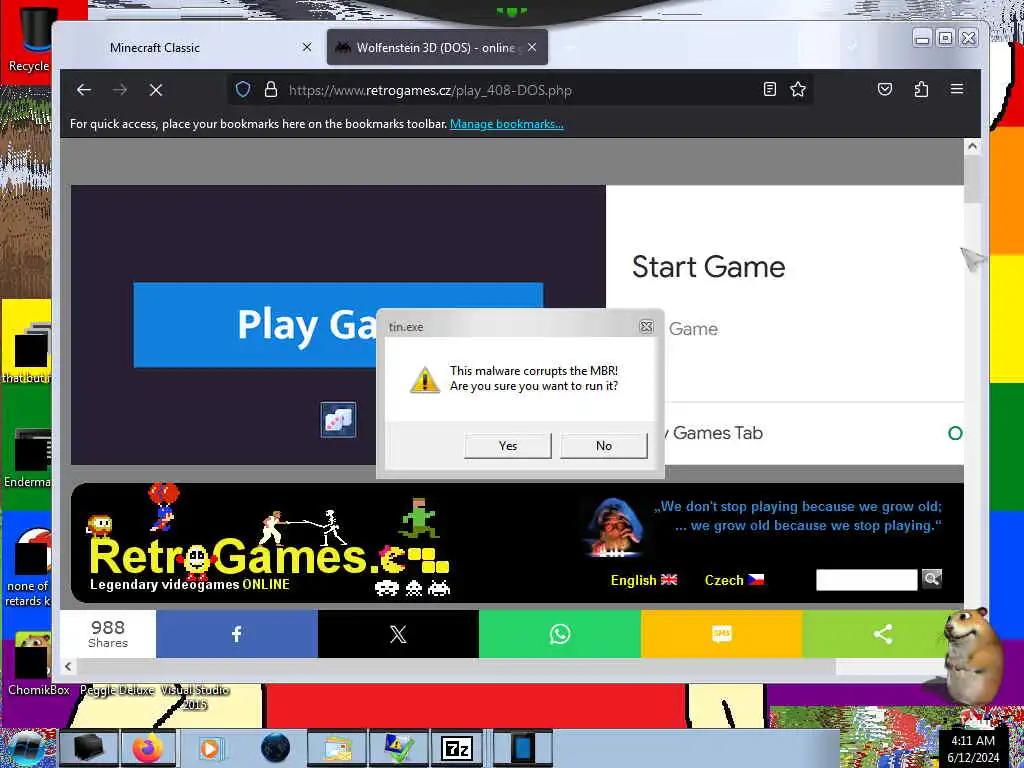This screenshot has width=1024, height=768.
Task: Share on X (Twitter)
Action: point(398,633)
